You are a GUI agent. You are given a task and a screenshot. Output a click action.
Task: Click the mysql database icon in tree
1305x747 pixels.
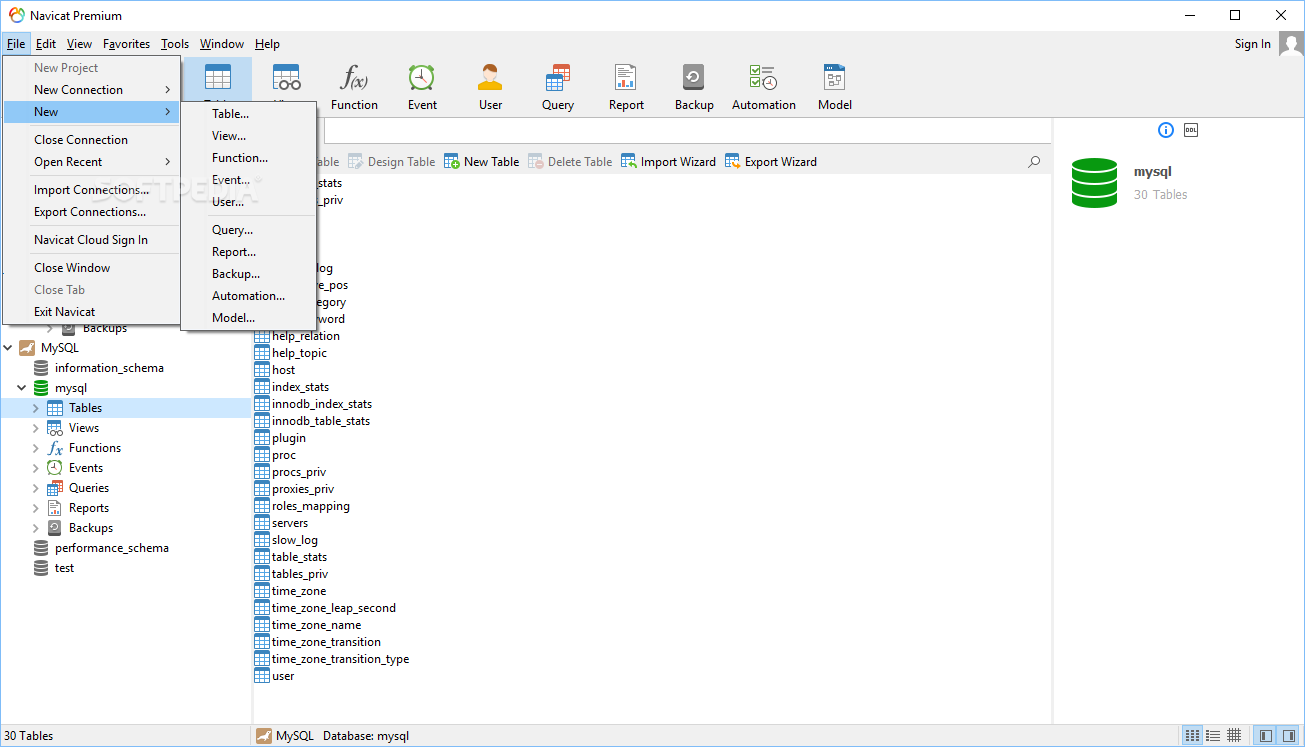tap(41, 388)
